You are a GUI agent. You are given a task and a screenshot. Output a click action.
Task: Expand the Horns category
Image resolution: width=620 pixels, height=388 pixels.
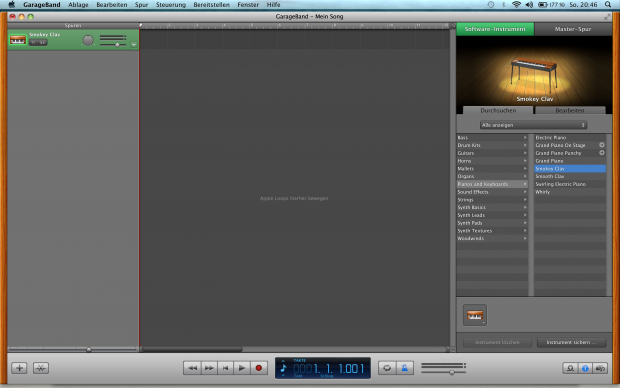point(492,161)
